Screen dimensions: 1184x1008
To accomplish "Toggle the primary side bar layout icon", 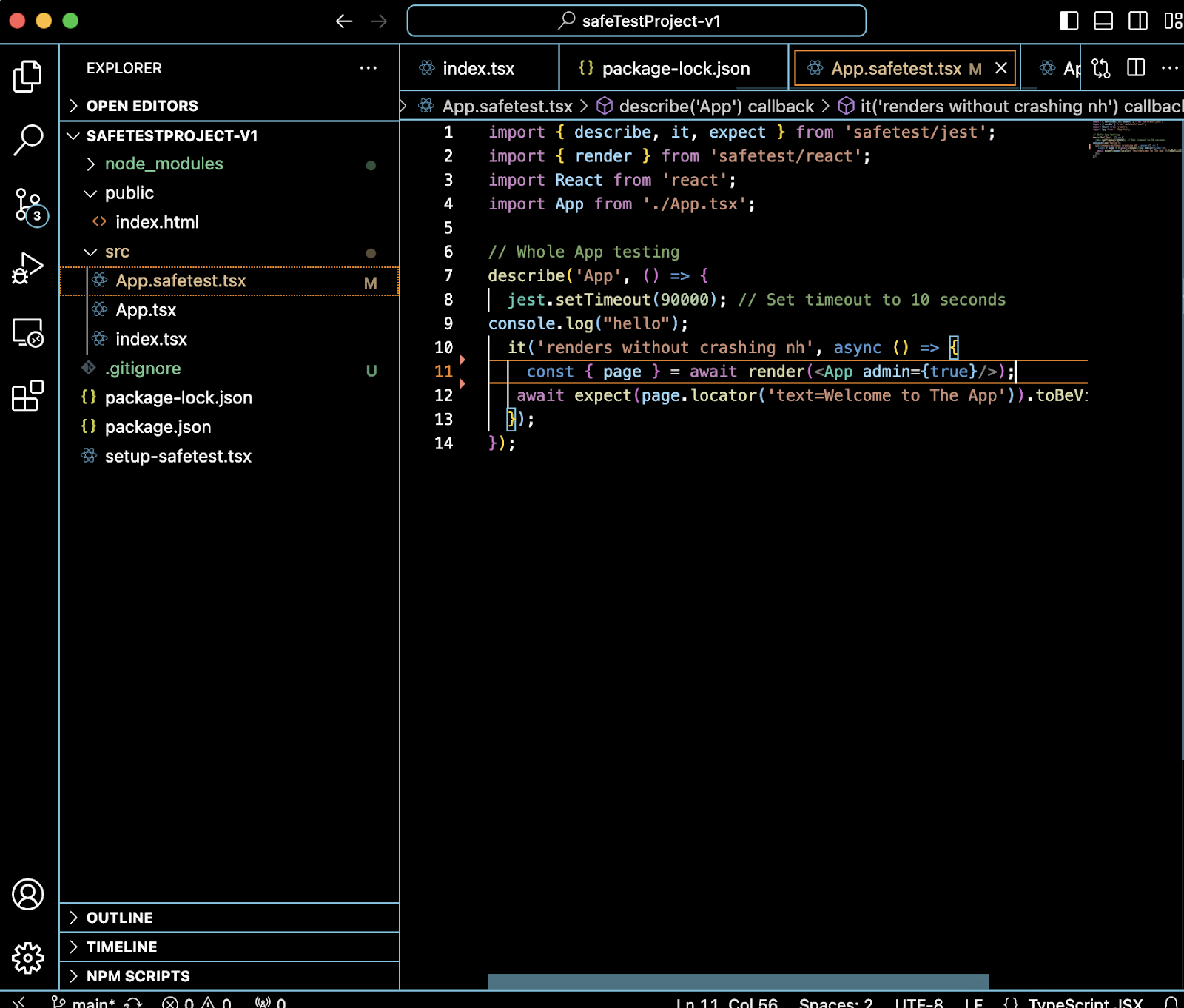I will [x=1069, y=21].
